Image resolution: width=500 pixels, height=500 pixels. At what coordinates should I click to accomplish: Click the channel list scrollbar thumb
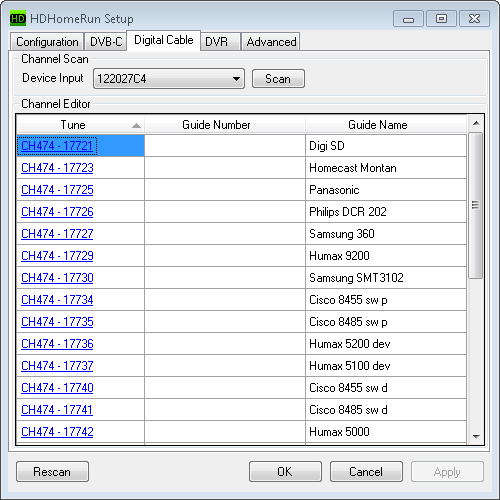476,205
